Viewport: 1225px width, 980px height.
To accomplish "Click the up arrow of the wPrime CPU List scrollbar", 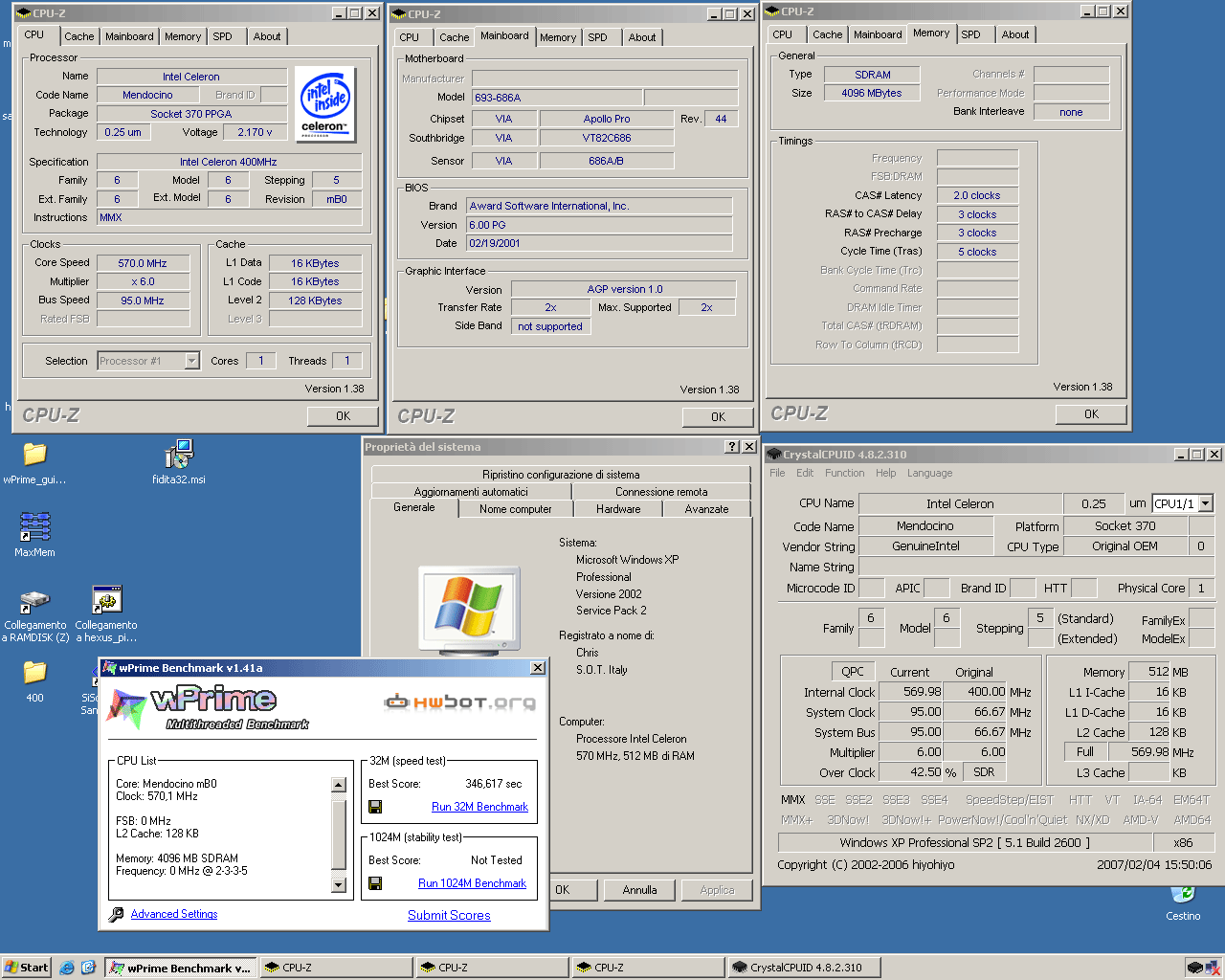I will (x=338, y=785).
